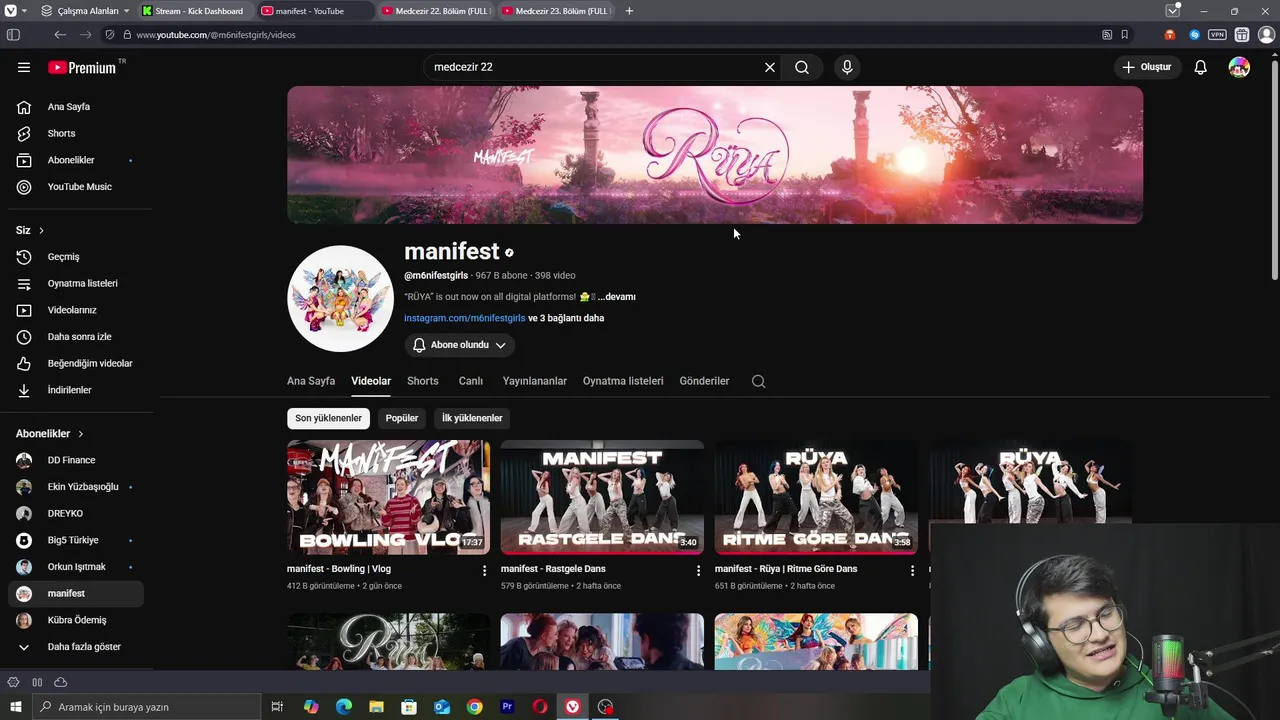Screen dimensions: 1280x720
Task: Expand the Siz section chevron
Action: tap(41, 230)
